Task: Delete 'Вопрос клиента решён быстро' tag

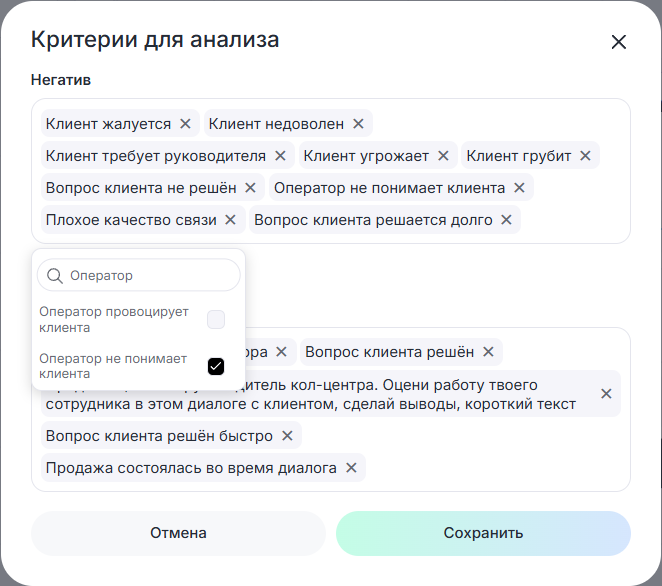Action: pos(287,436)
